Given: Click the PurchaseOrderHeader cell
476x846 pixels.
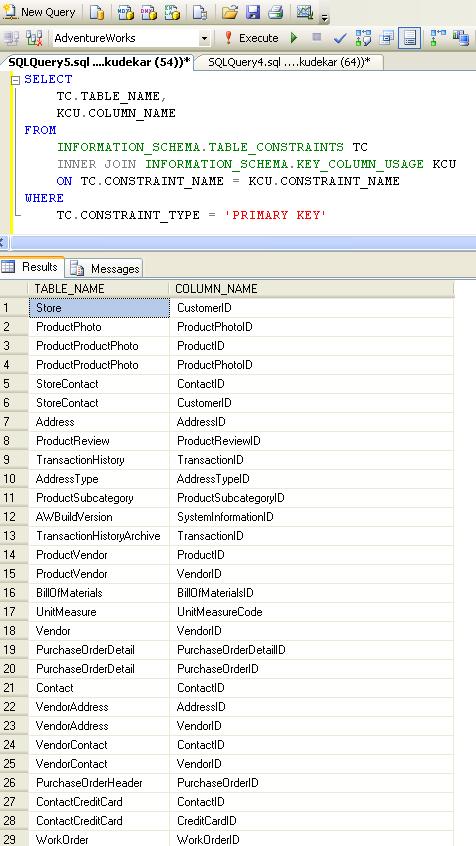Looking at the screenshot, I should point(99,782).
